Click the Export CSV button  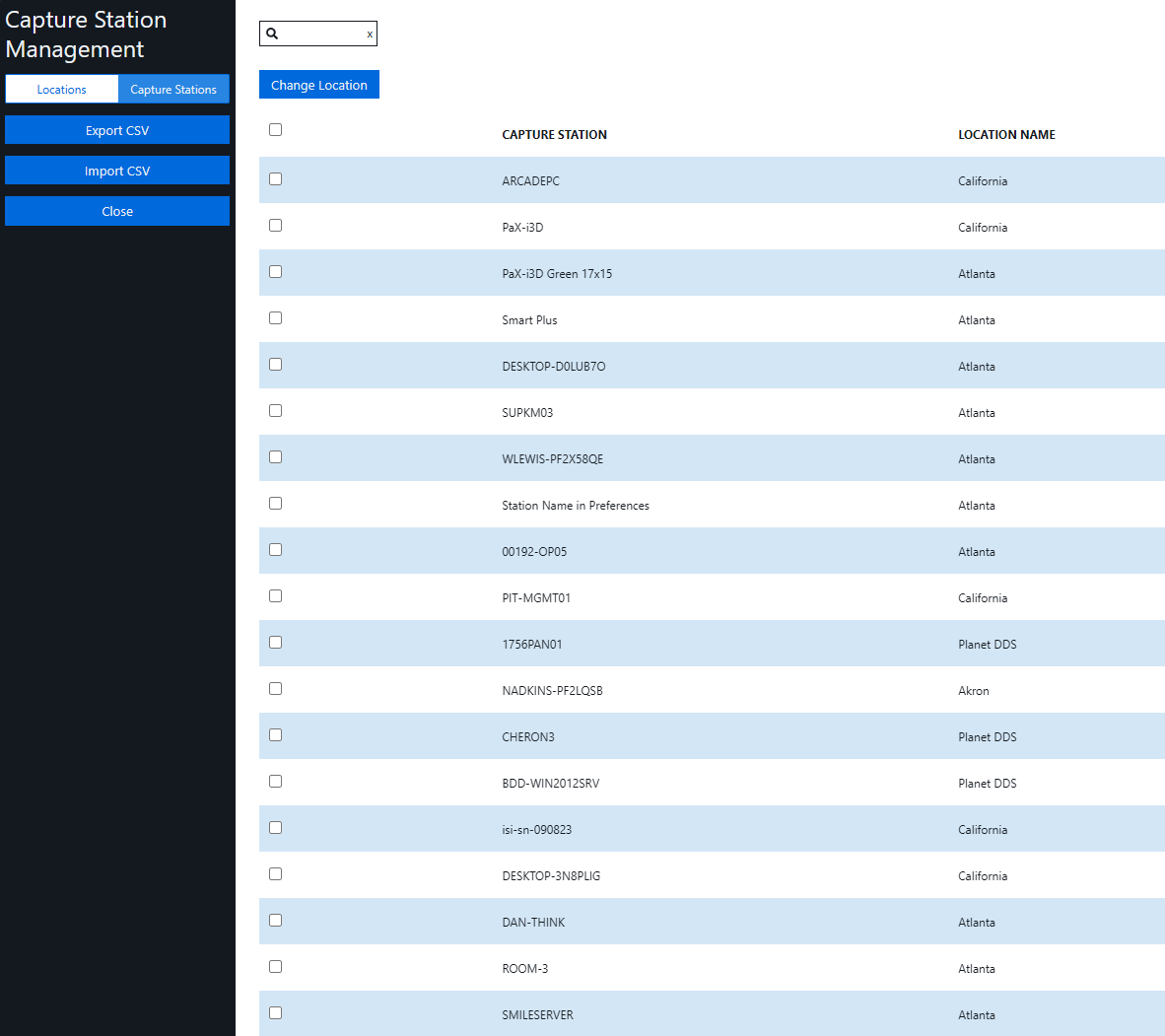[x=117, y=130]
